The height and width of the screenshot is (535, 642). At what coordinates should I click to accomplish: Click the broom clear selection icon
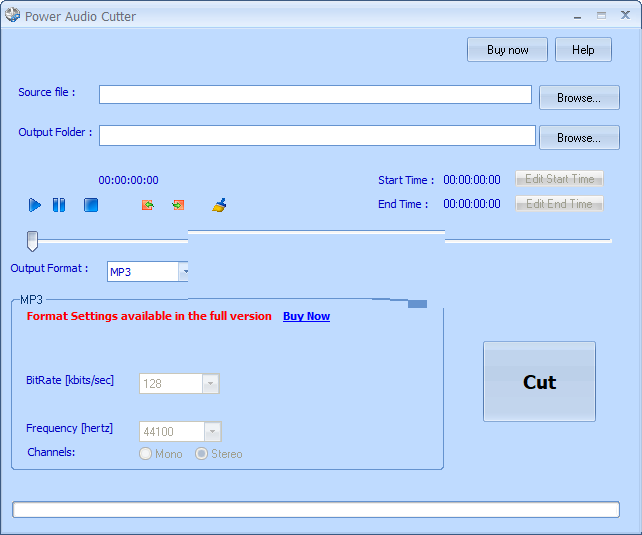pos(219,205)
